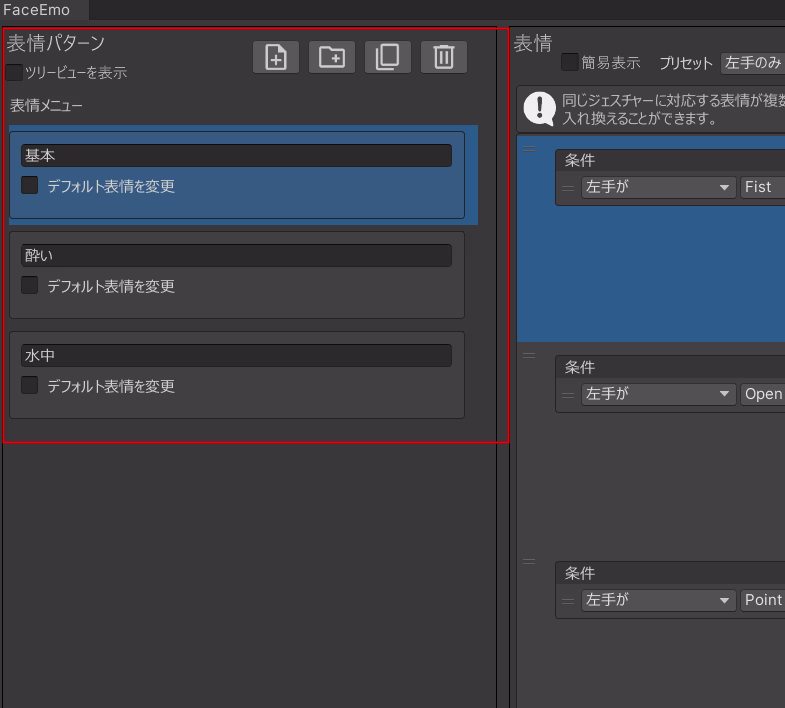
Task: Click the trash delete icon
Action: pos(444,57)
